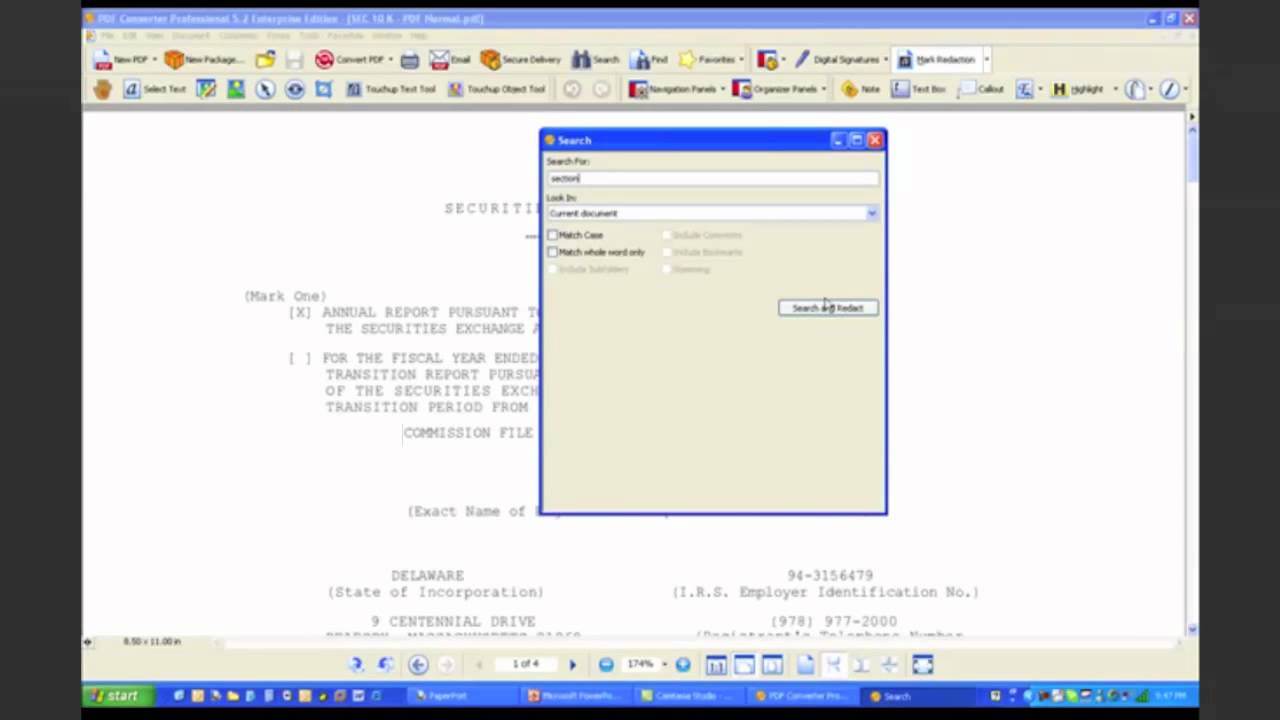Expand the Organizer Panels dropdown
1280x720 pixels.
[824, 89]
